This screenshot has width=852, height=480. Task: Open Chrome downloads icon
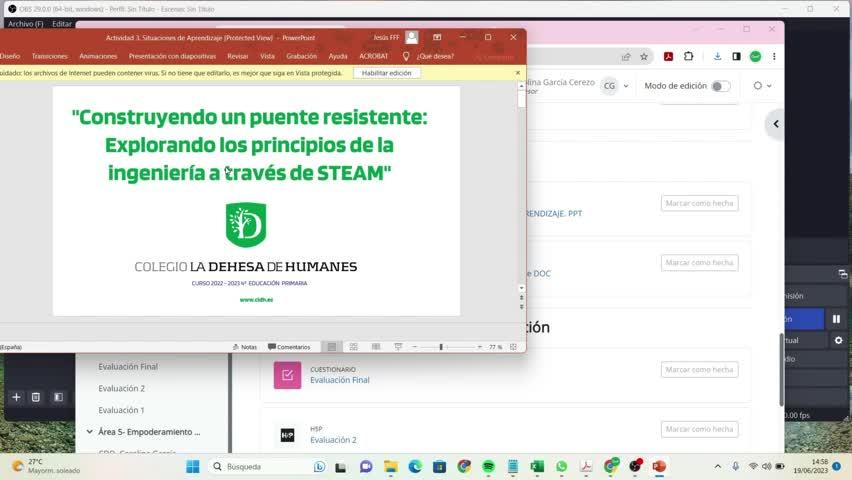(717, 57)
